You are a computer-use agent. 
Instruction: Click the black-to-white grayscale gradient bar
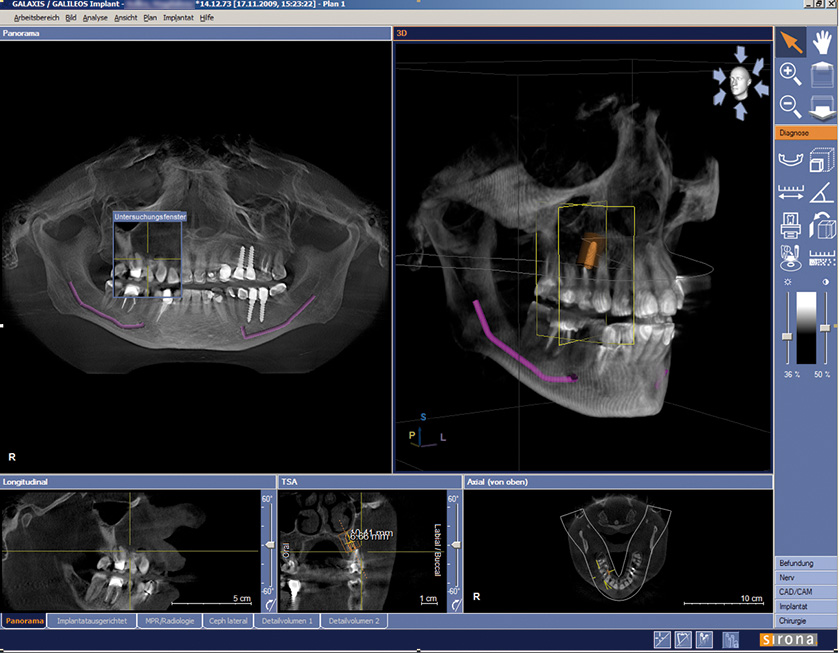806,328
